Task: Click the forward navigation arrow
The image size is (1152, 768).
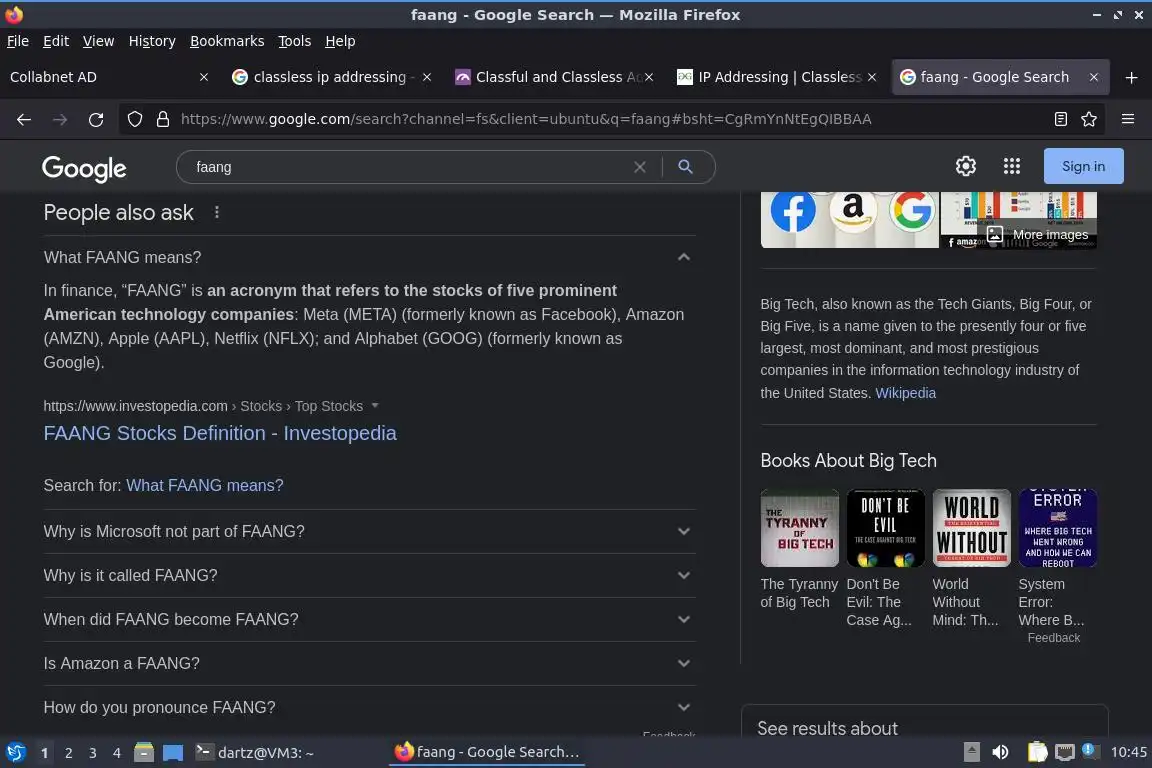Action: (x=60, y=119)
